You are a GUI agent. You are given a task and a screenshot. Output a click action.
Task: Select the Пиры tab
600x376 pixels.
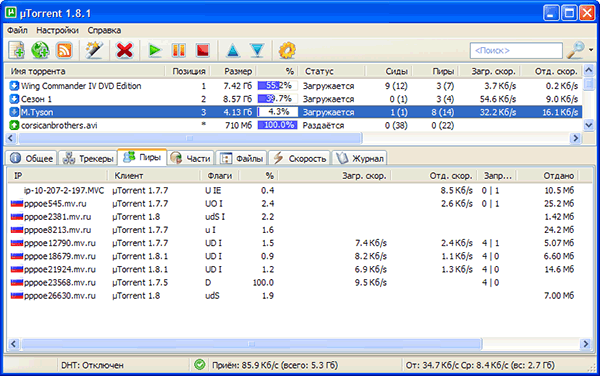pos(142,157)
